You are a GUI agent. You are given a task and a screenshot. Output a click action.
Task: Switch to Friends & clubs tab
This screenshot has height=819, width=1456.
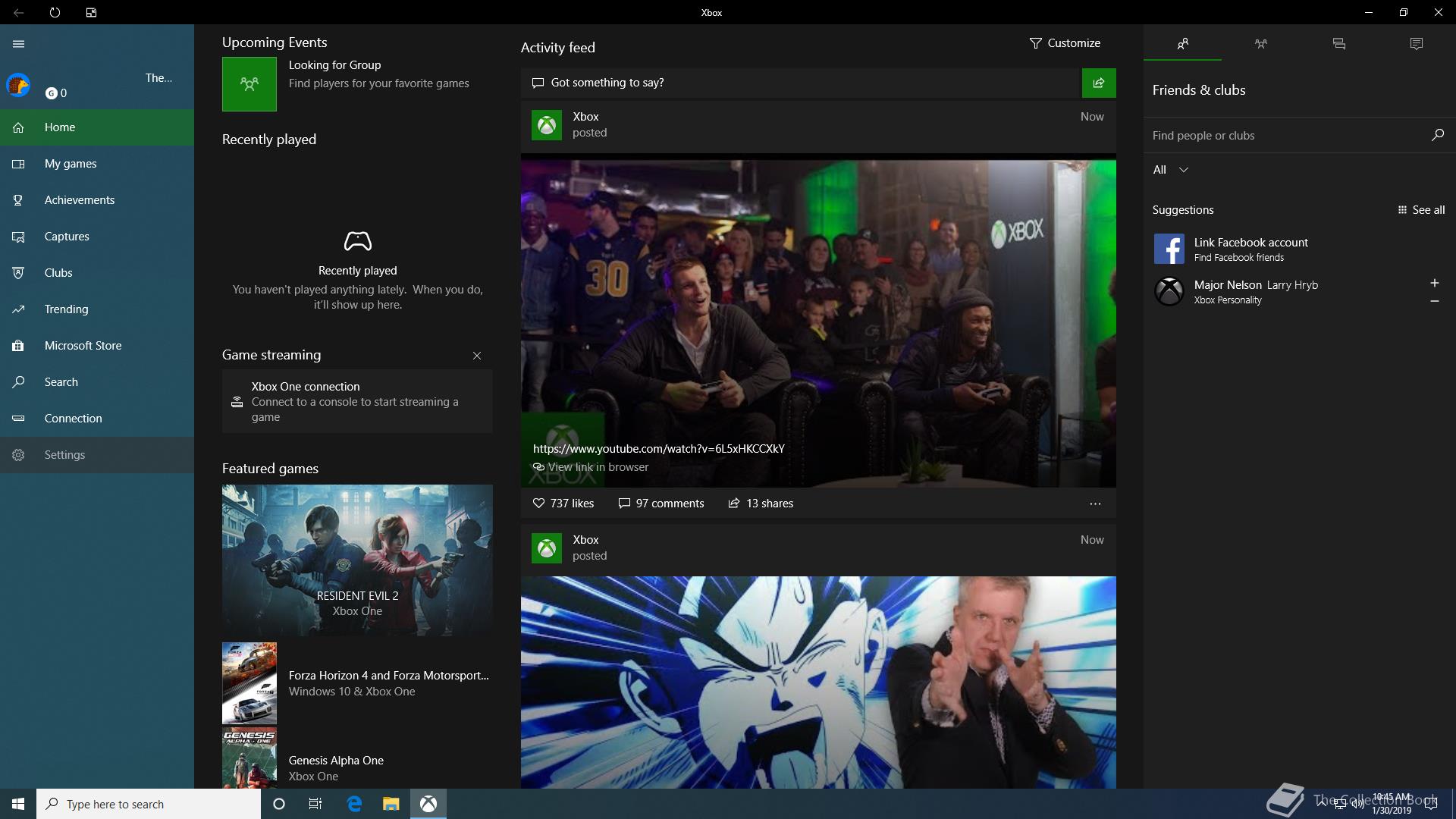1183,44
